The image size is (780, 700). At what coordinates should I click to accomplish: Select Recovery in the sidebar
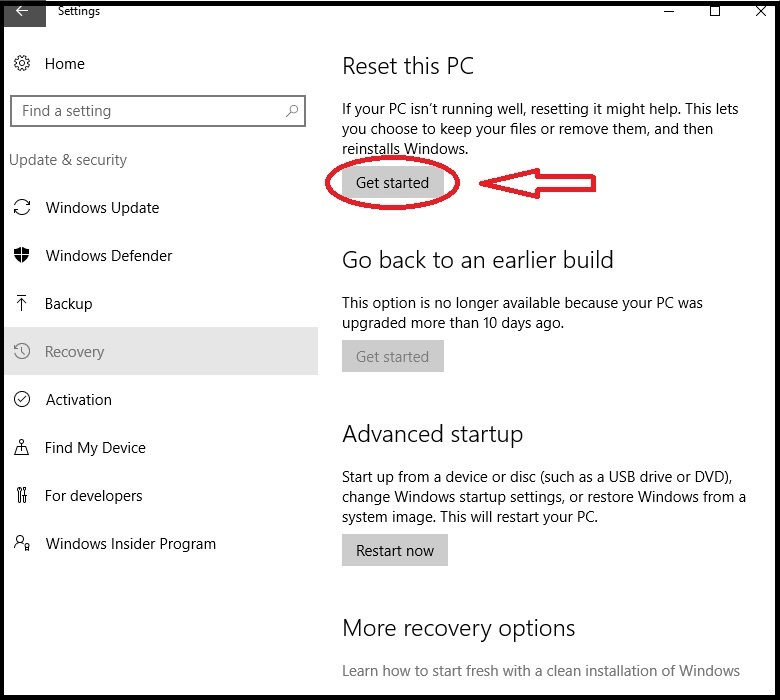pos(75,352)
